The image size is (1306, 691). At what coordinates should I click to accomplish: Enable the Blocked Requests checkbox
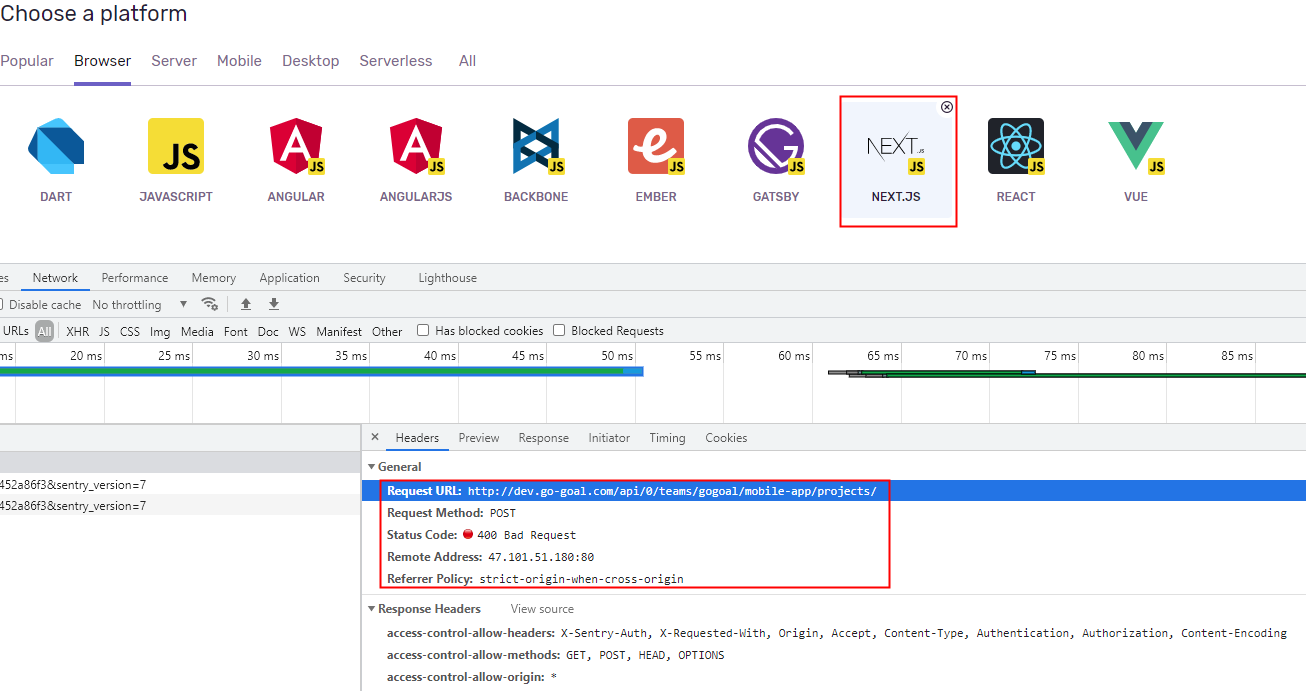(559, 330)
